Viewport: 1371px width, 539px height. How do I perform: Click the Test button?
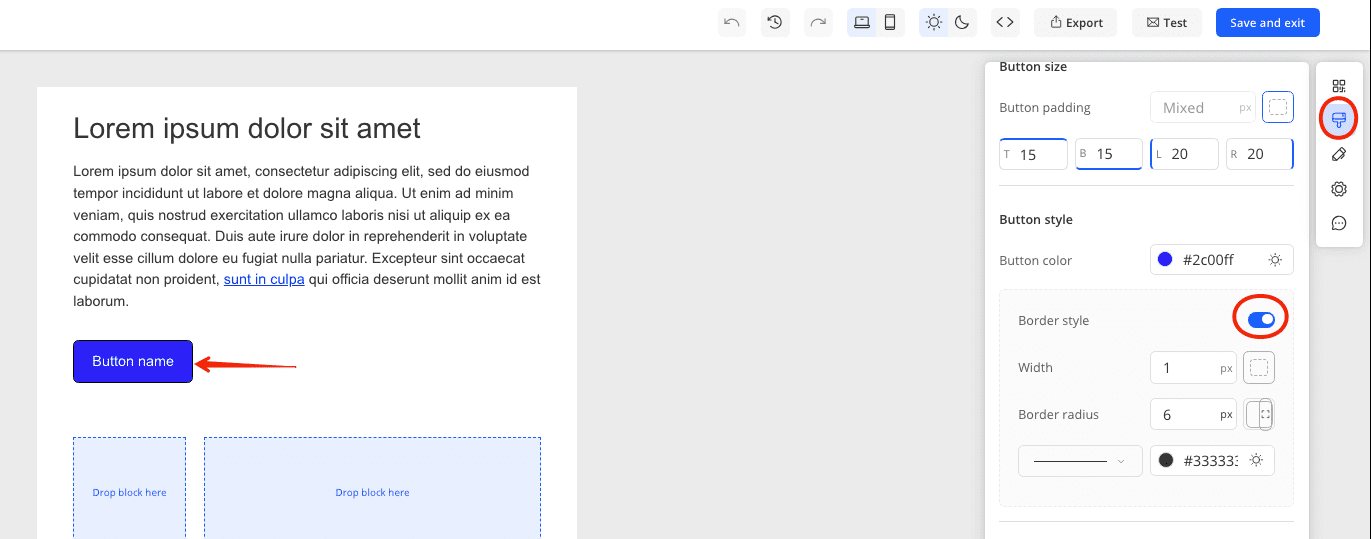point(1167,22)
